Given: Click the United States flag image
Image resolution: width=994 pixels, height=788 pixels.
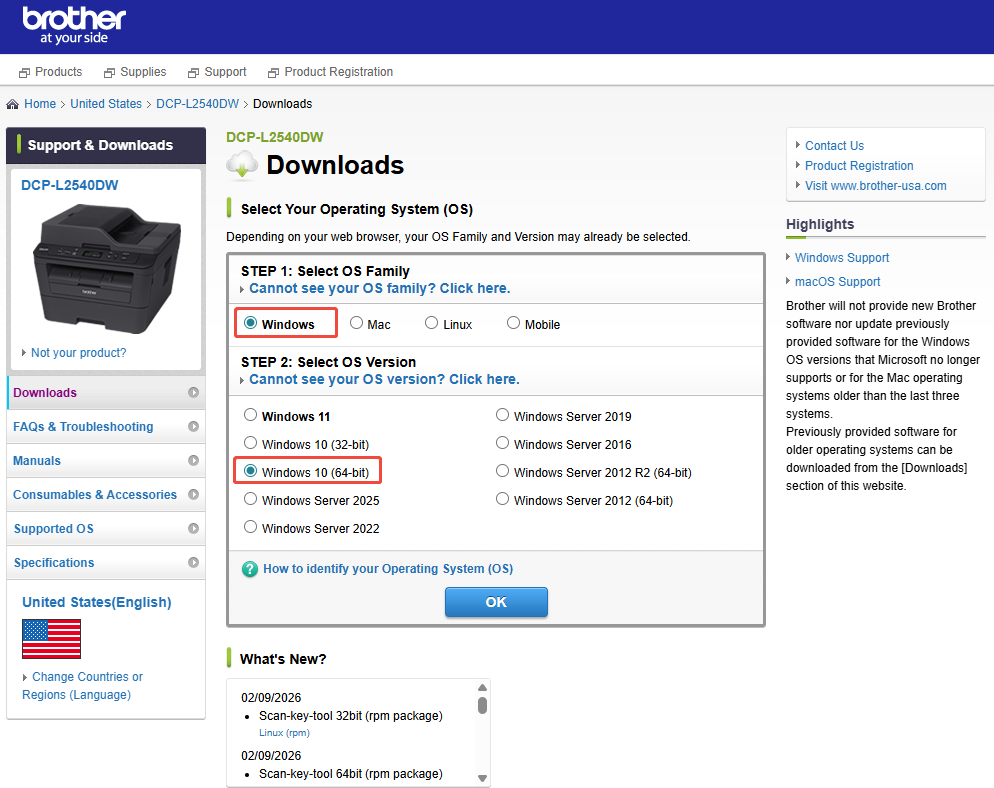Looking at the screenshot, I should (x=51, y=637).
